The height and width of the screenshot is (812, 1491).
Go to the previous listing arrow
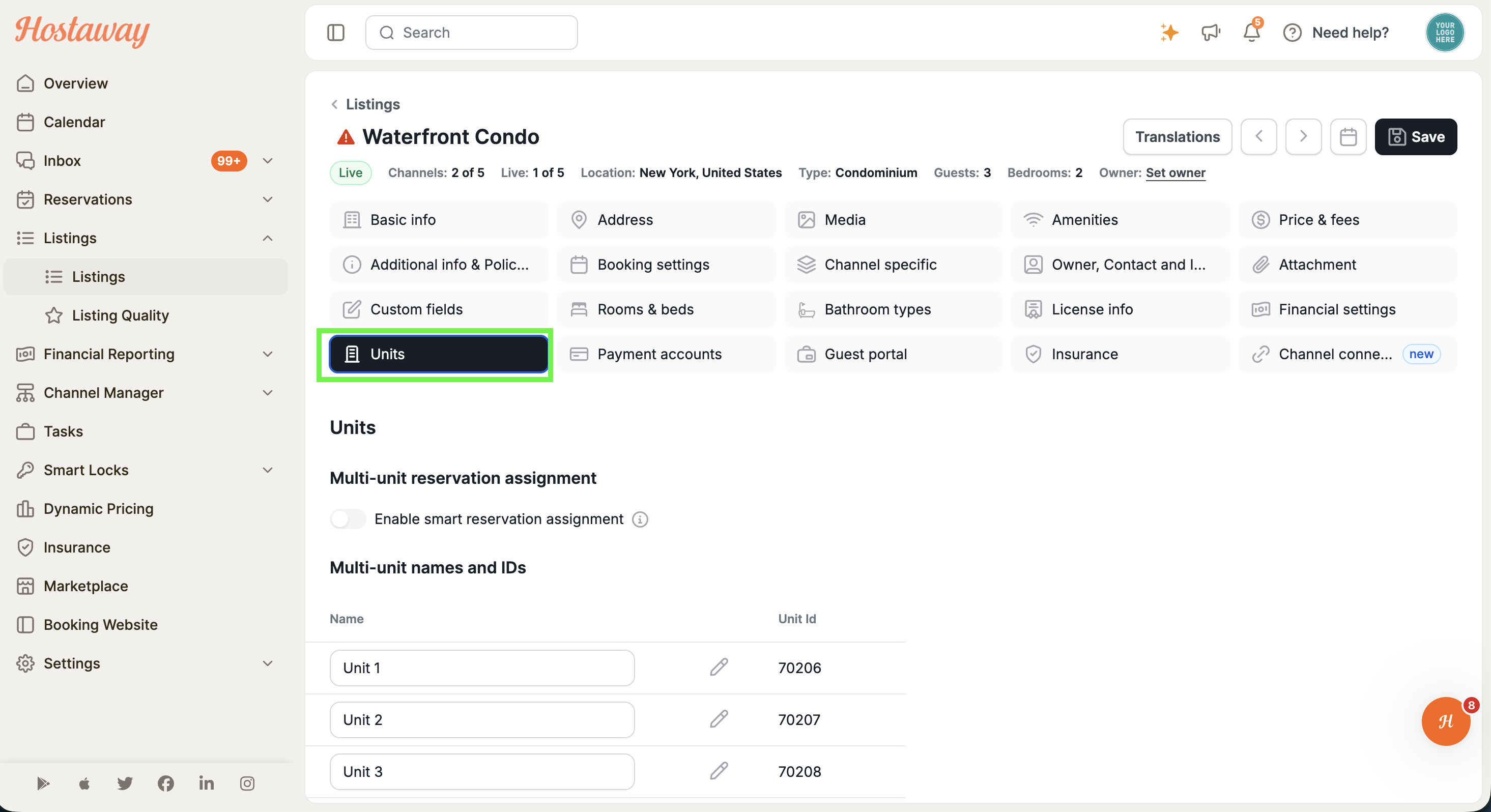tap(1258, 136)
